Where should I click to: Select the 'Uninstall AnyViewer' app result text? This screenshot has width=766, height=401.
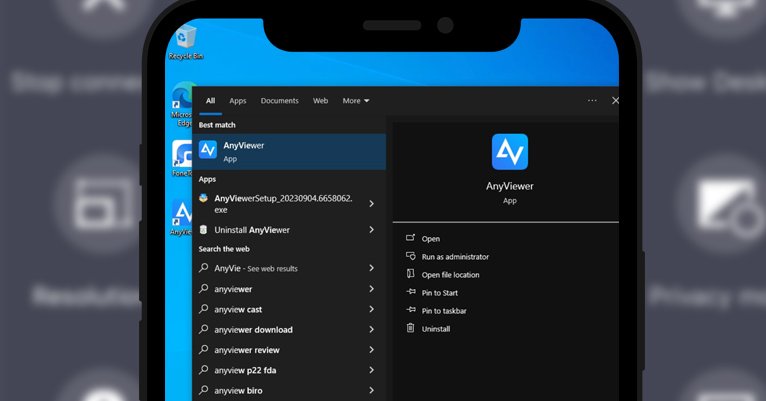pyautogui.click(x=252, y=230)
